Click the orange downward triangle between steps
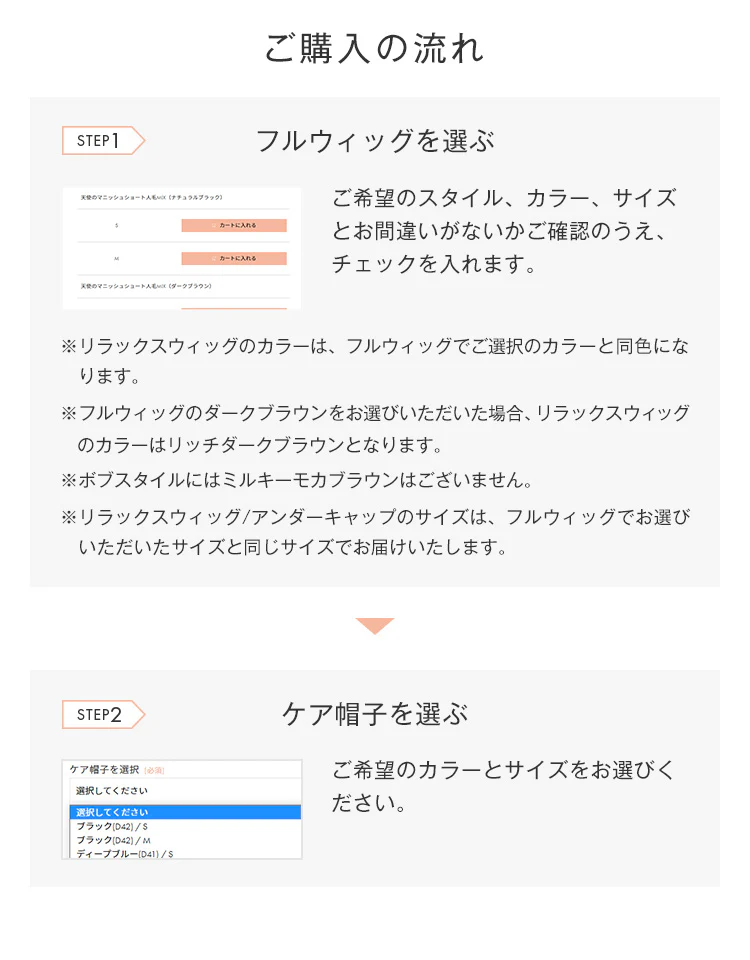The image size is (750, 960). point(375,626)
